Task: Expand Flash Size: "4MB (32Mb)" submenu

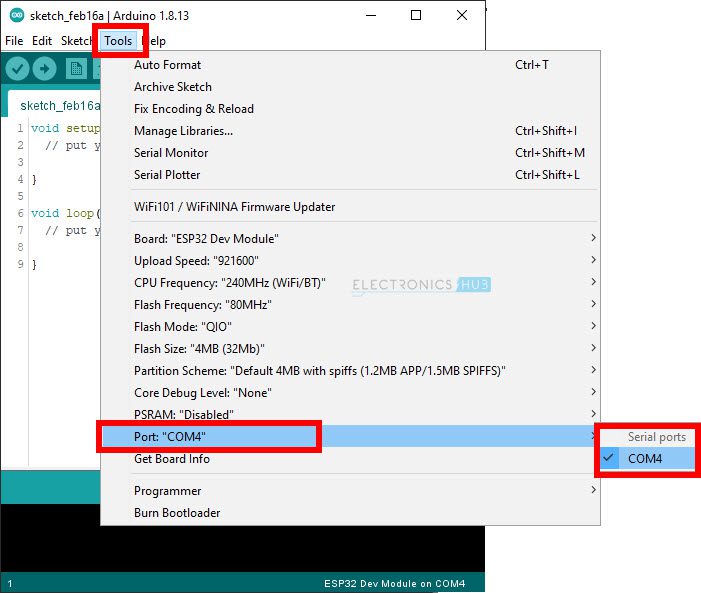Action: pyautogui.click(x=350, y=348)
